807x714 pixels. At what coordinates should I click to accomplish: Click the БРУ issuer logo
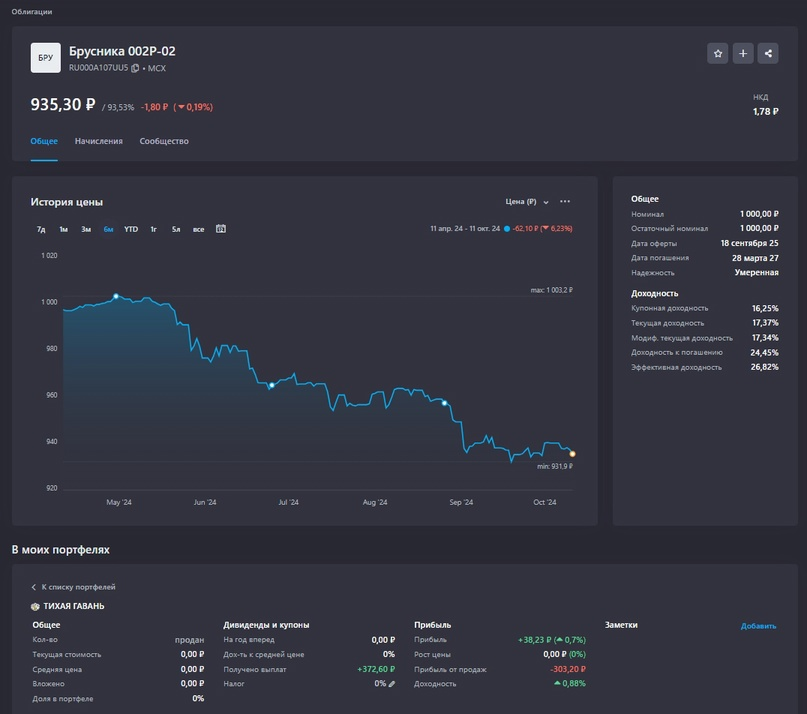(45, 58)
